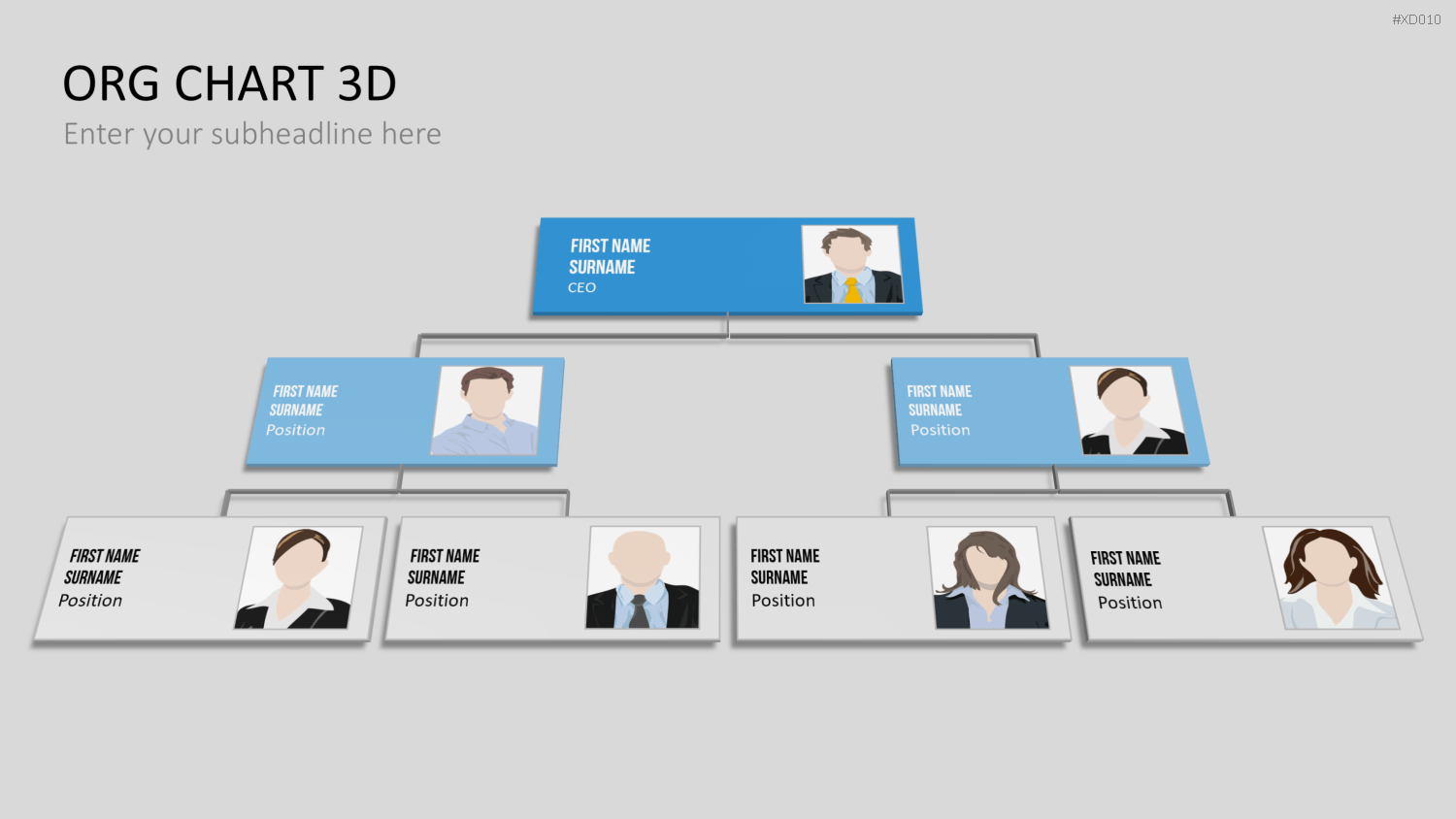1456x819 pixels.
Task: Select name text in bald man's card
Action: tap(444, 567)
